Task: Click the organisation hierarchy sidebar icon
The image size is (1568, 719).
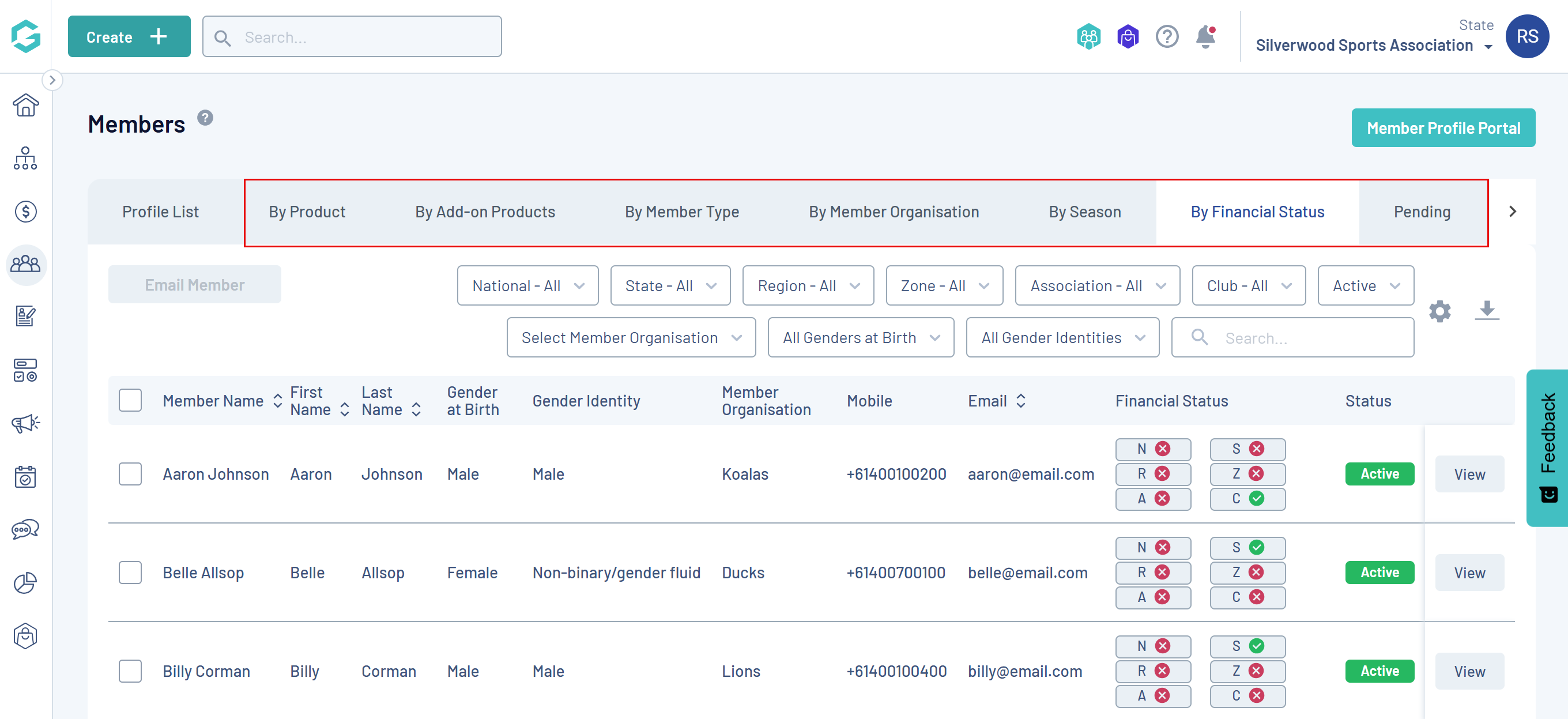Action: pyautogui.click(x=25, y=159)
